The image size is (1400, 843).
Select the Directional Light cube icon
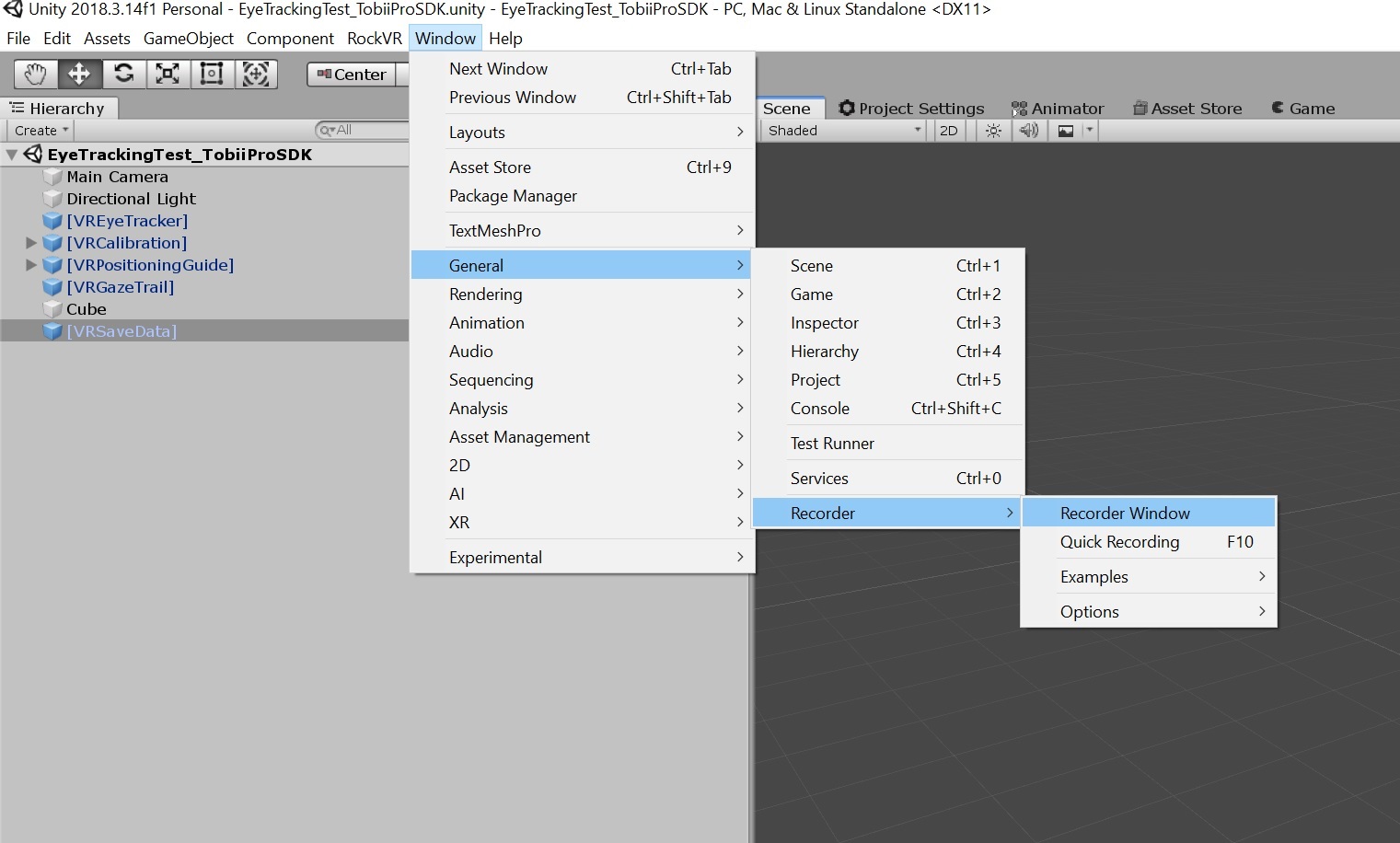(x=52, y=199)
